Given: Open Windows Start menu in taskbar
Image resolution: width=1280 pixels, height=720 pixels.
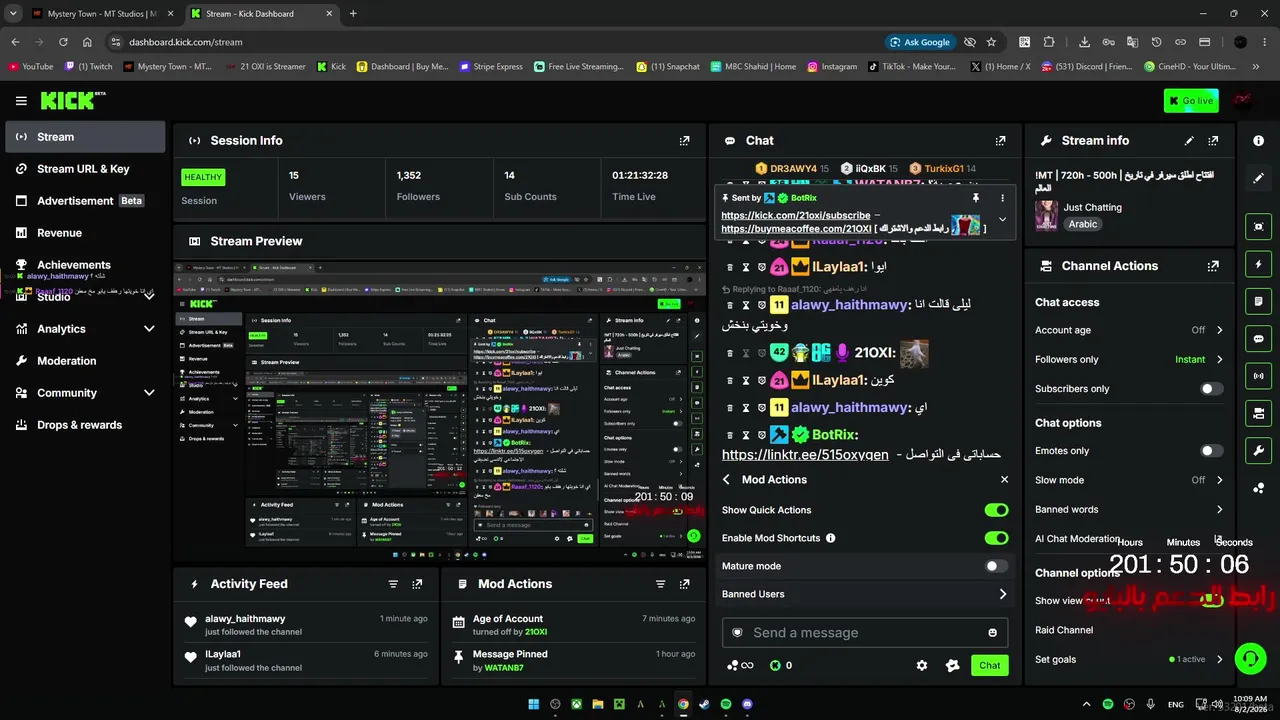Looking at the screenshot, I should [x=533, y=704].
